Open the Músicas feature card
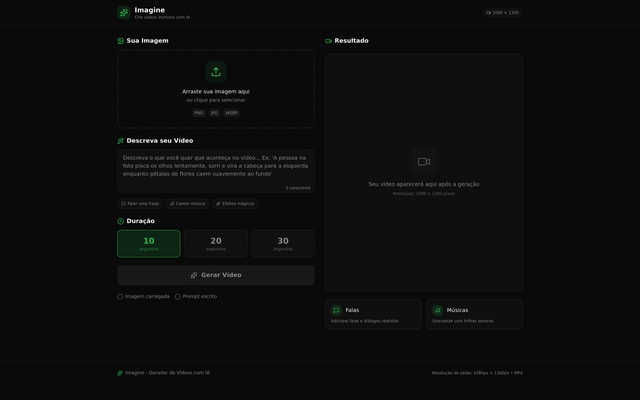This screenshot has width=640, height=400. (x=475, y=314)
